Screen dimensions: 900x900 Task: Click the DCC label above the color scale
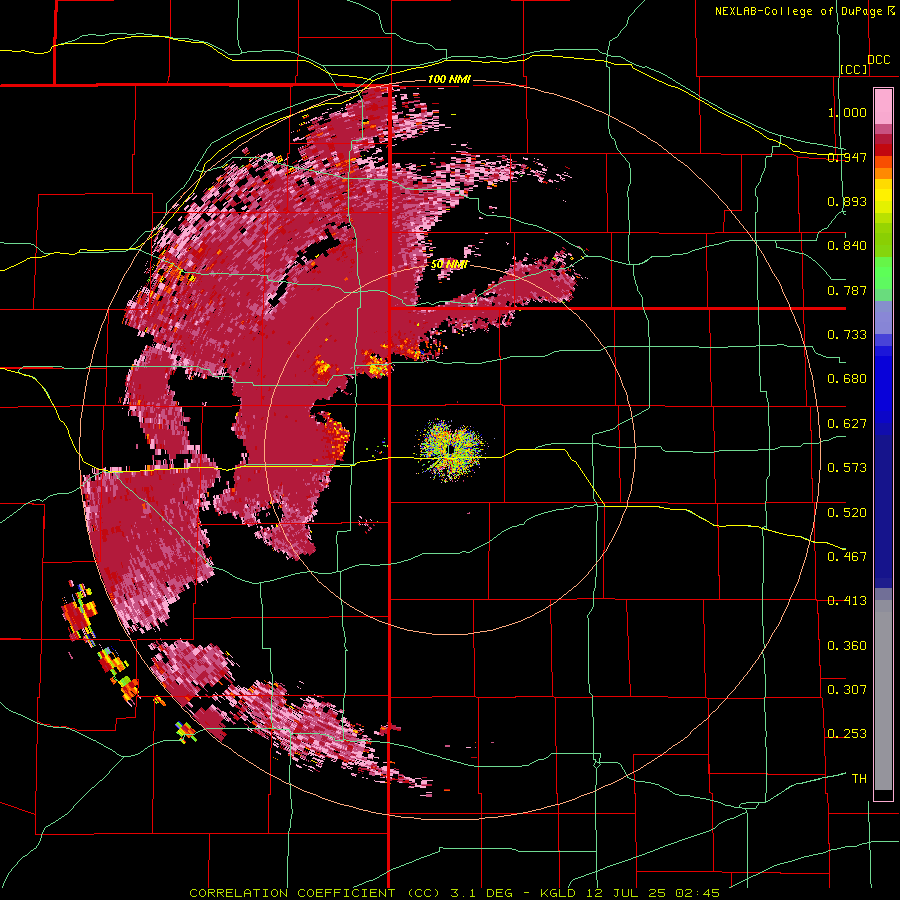(879, 60)
